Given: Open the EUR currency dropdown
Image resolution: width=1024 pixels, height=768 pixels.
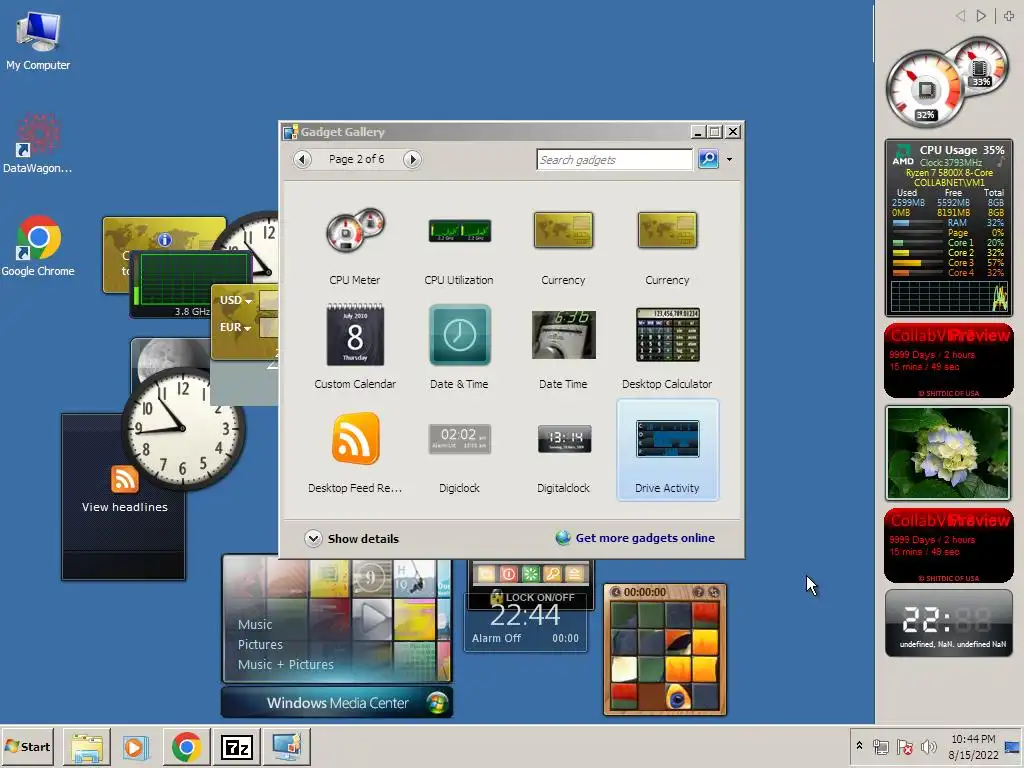Looking at the screenshot, I should 236,327.
